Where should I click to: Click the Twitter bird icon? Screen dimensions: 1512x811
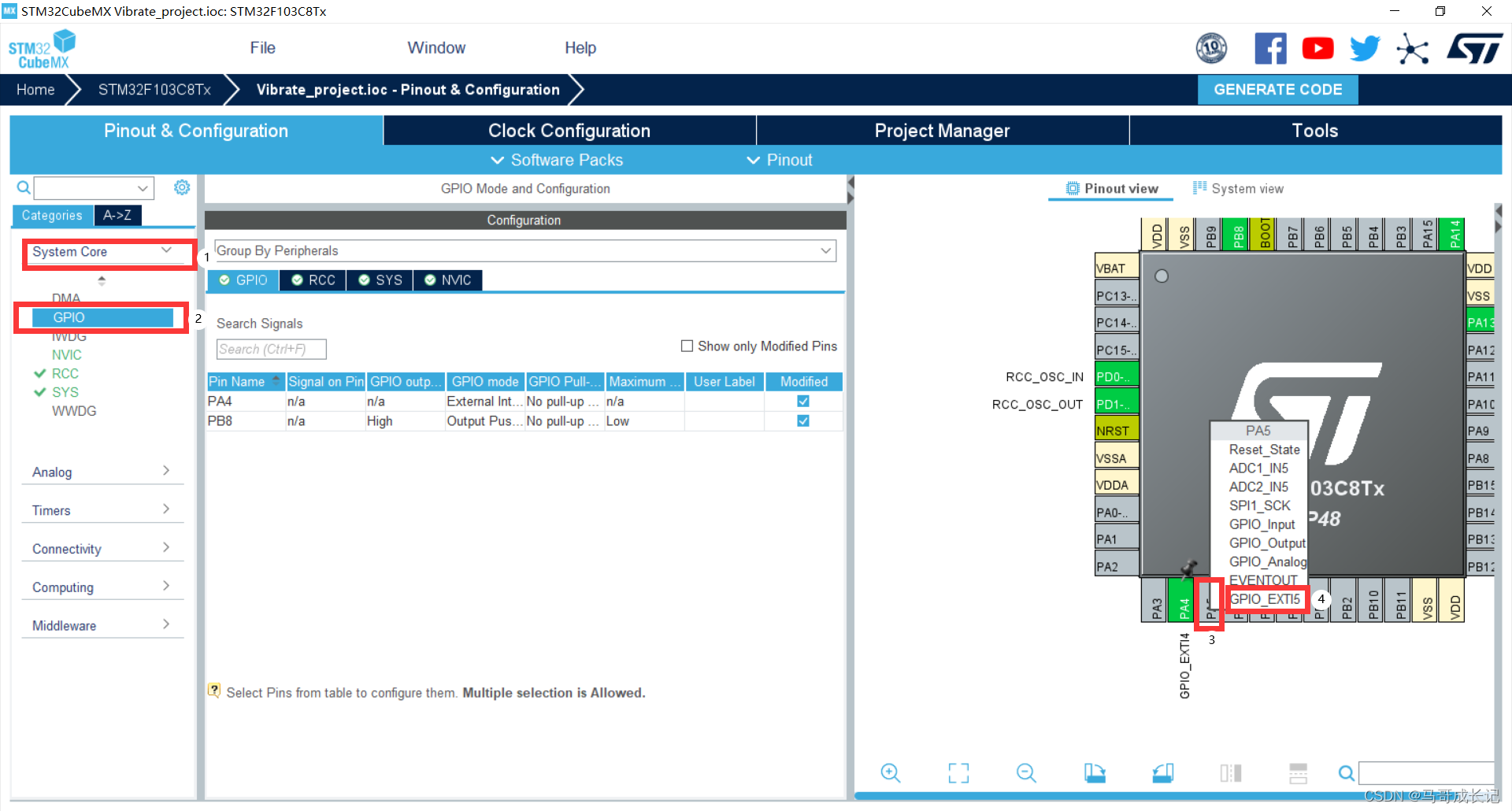1365,49
